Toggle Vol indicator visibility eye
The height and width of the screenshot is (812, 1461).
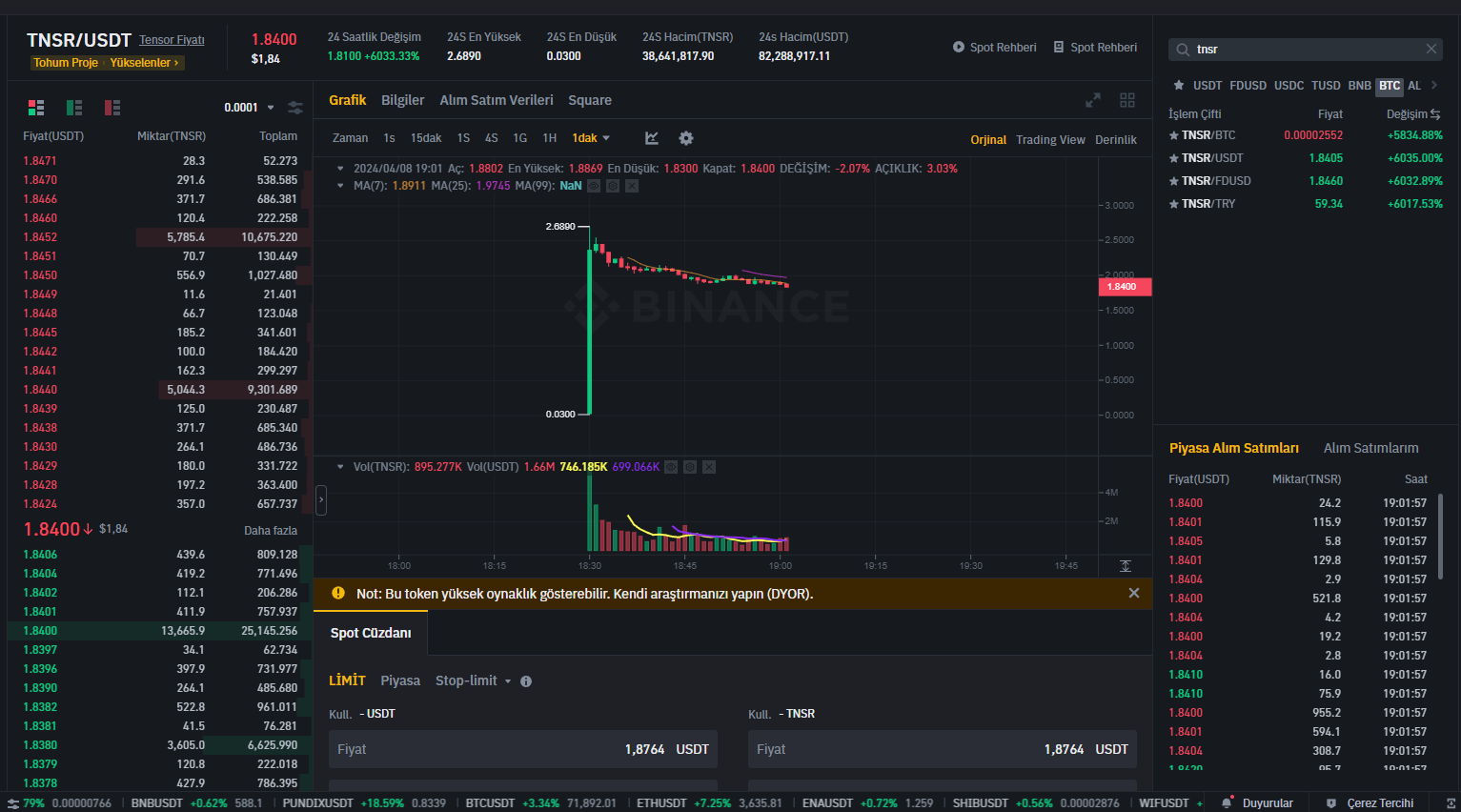671,467
